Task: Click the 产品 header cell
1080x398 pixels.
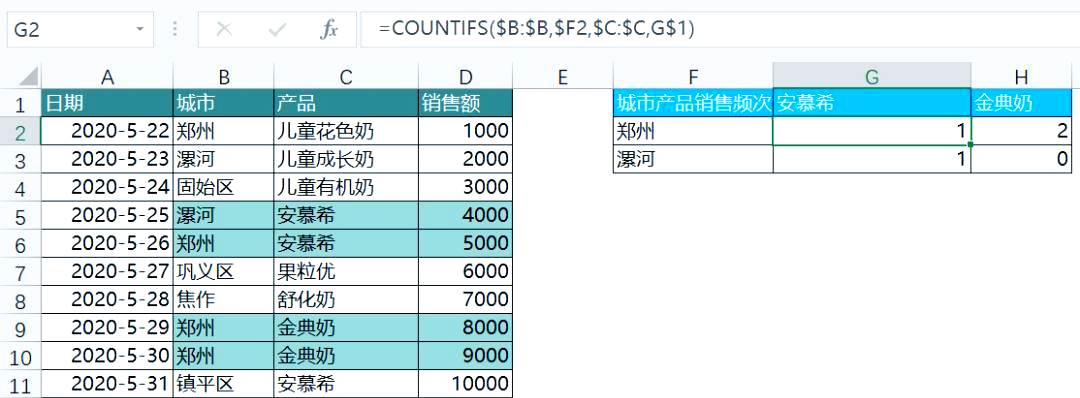Action: tap(346, 104)
